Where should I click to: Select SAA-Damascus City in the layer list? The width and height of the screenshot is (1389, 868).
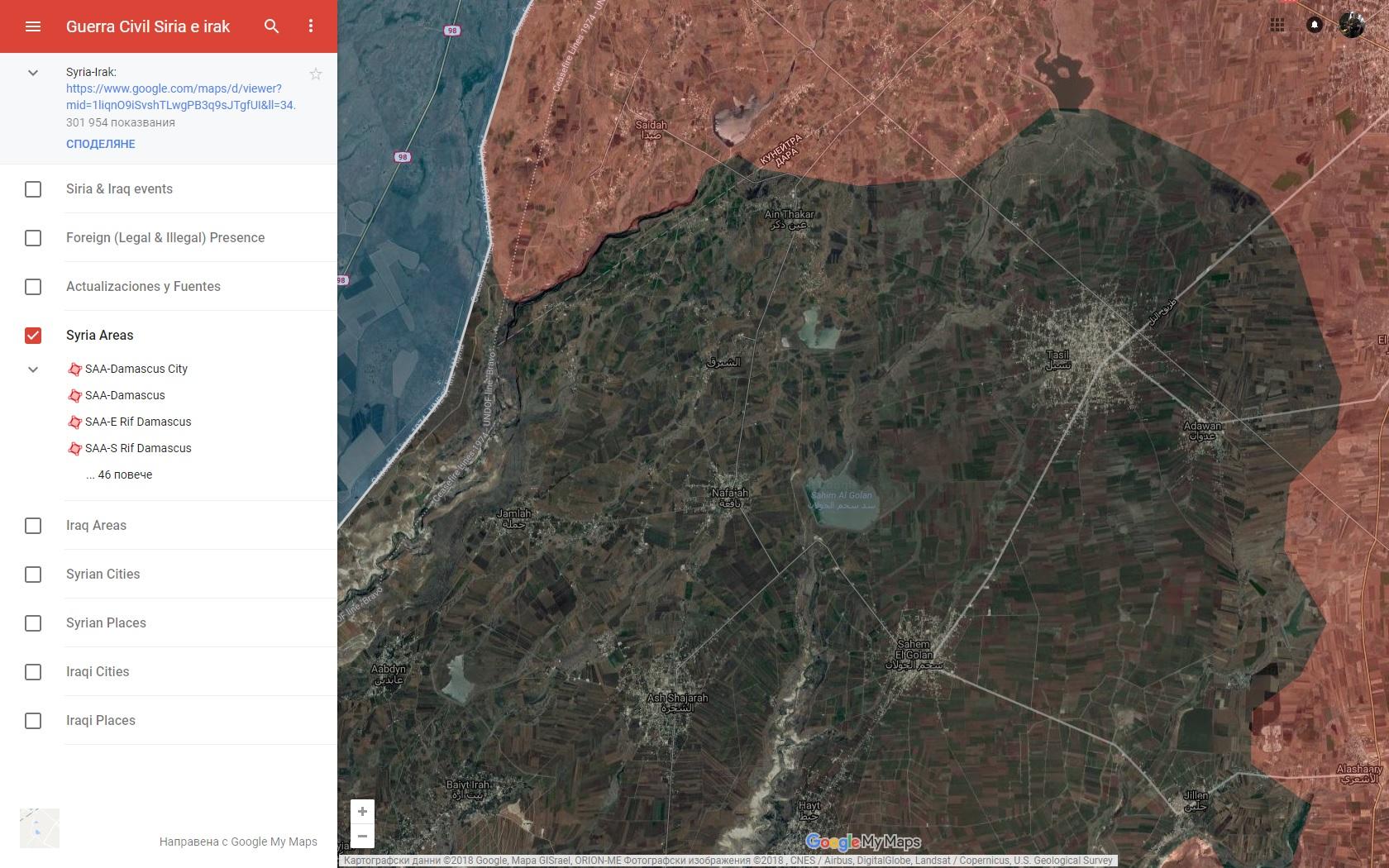(x=136, y=369)
